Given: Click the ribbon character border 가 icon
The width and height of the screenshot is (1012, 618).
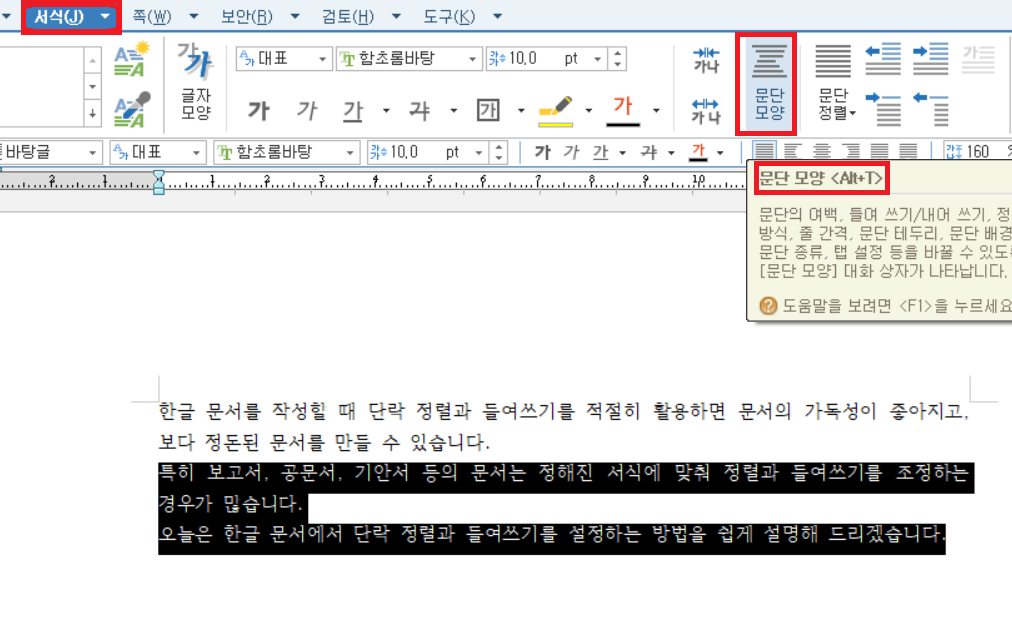Looking at the screenshot, I should pyautogui.click(x=488, y=110).
